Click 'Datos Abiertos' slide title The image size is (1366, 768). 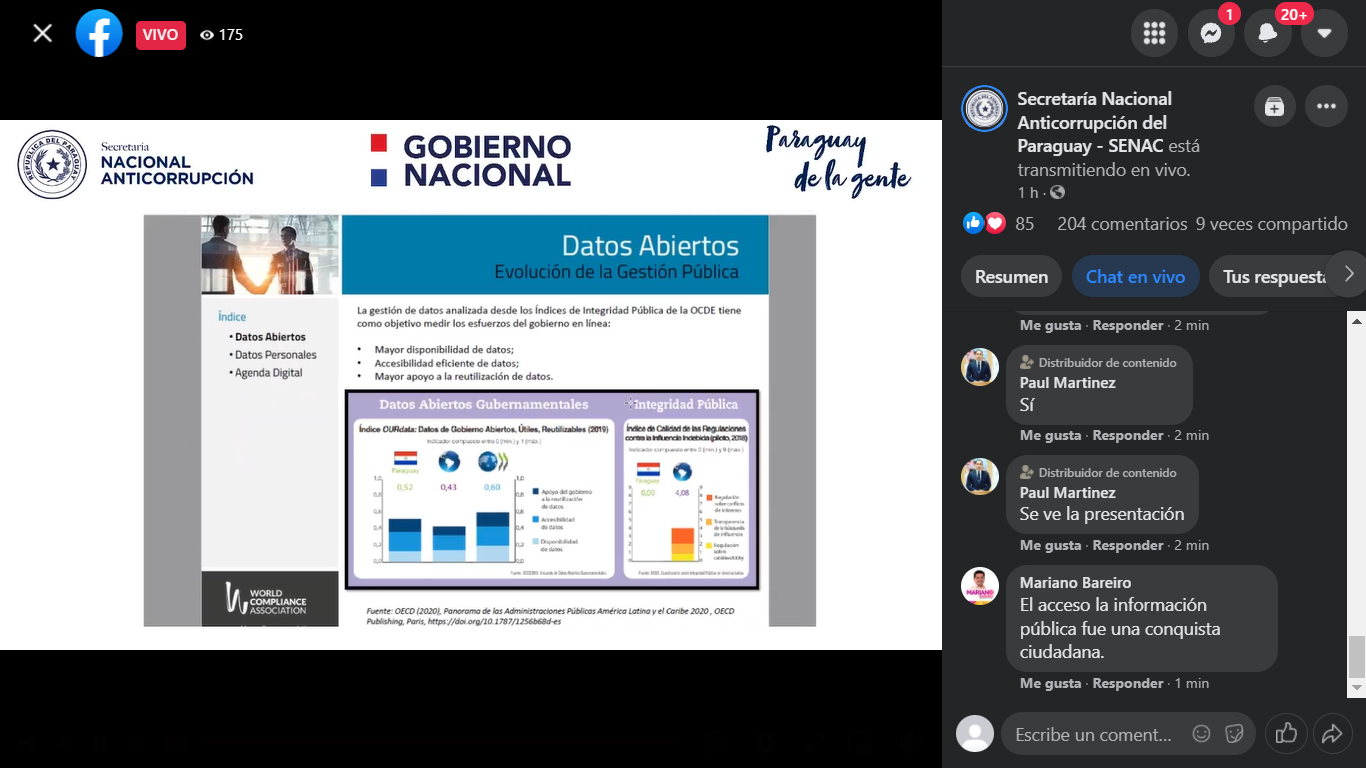coord(650,245)
